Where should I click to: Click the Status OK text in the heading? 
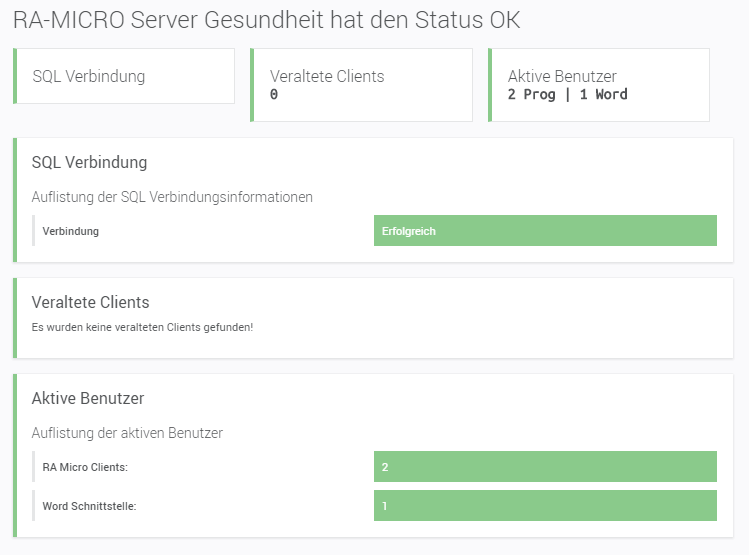click(467, 20)
